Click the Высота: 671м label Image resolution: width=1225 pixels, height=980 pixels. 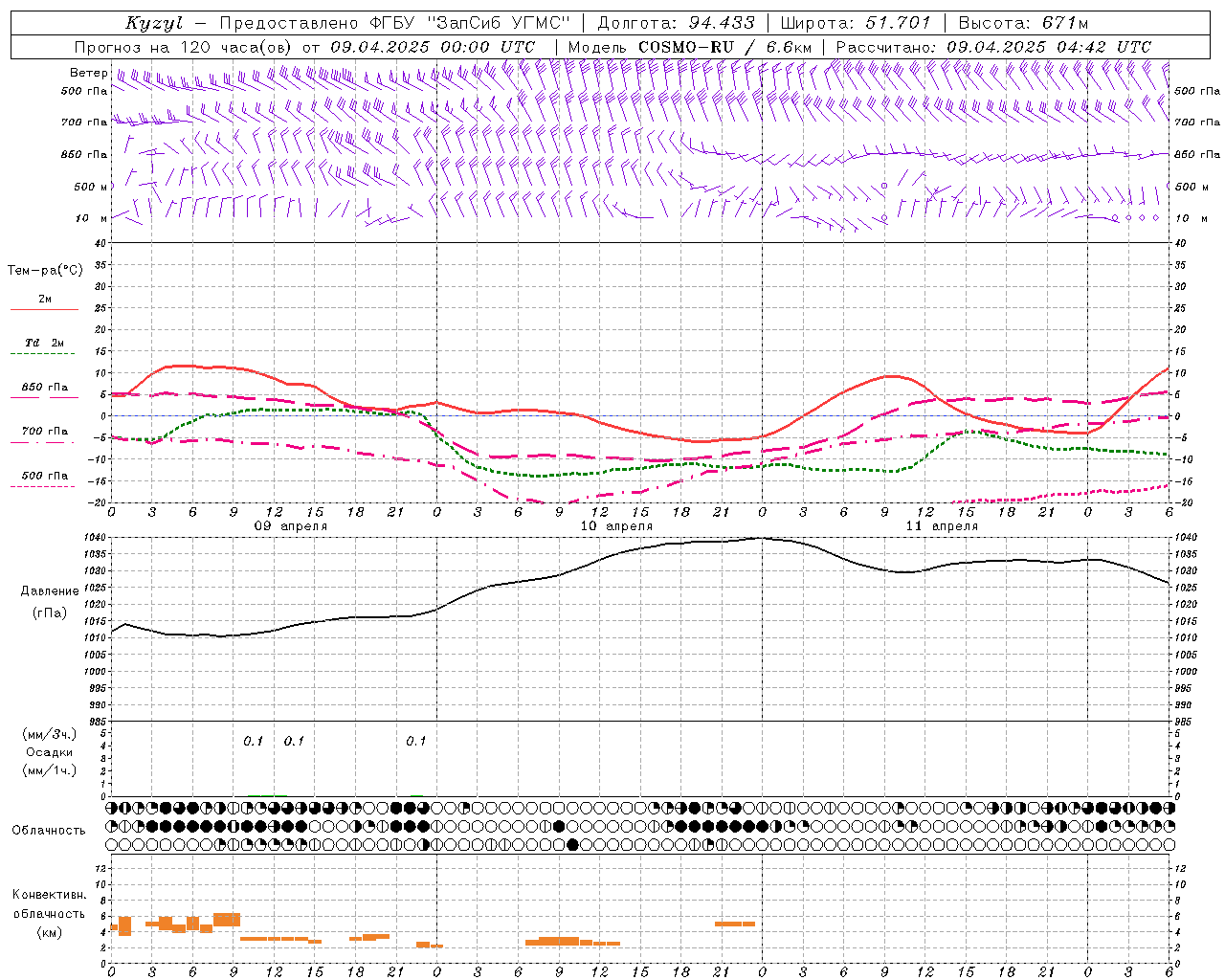tap(1023, 23)
